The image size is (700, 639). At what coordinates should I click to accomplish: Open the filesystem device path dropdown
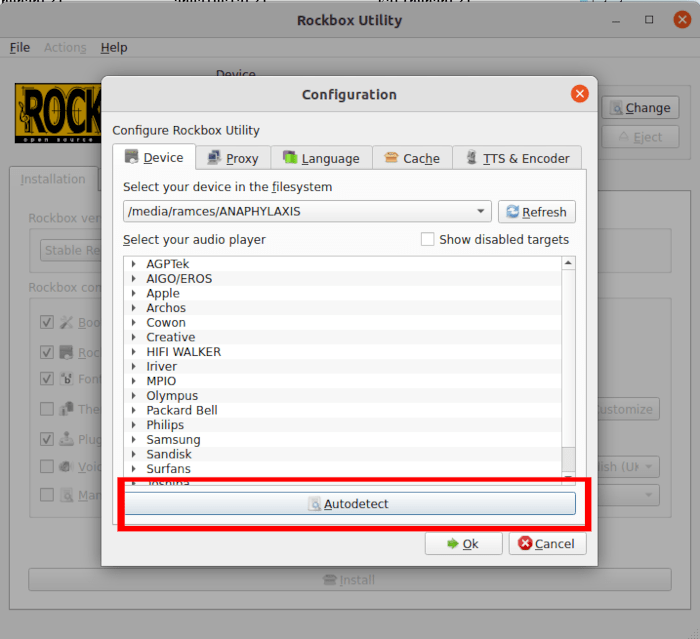tap(307, 211)
